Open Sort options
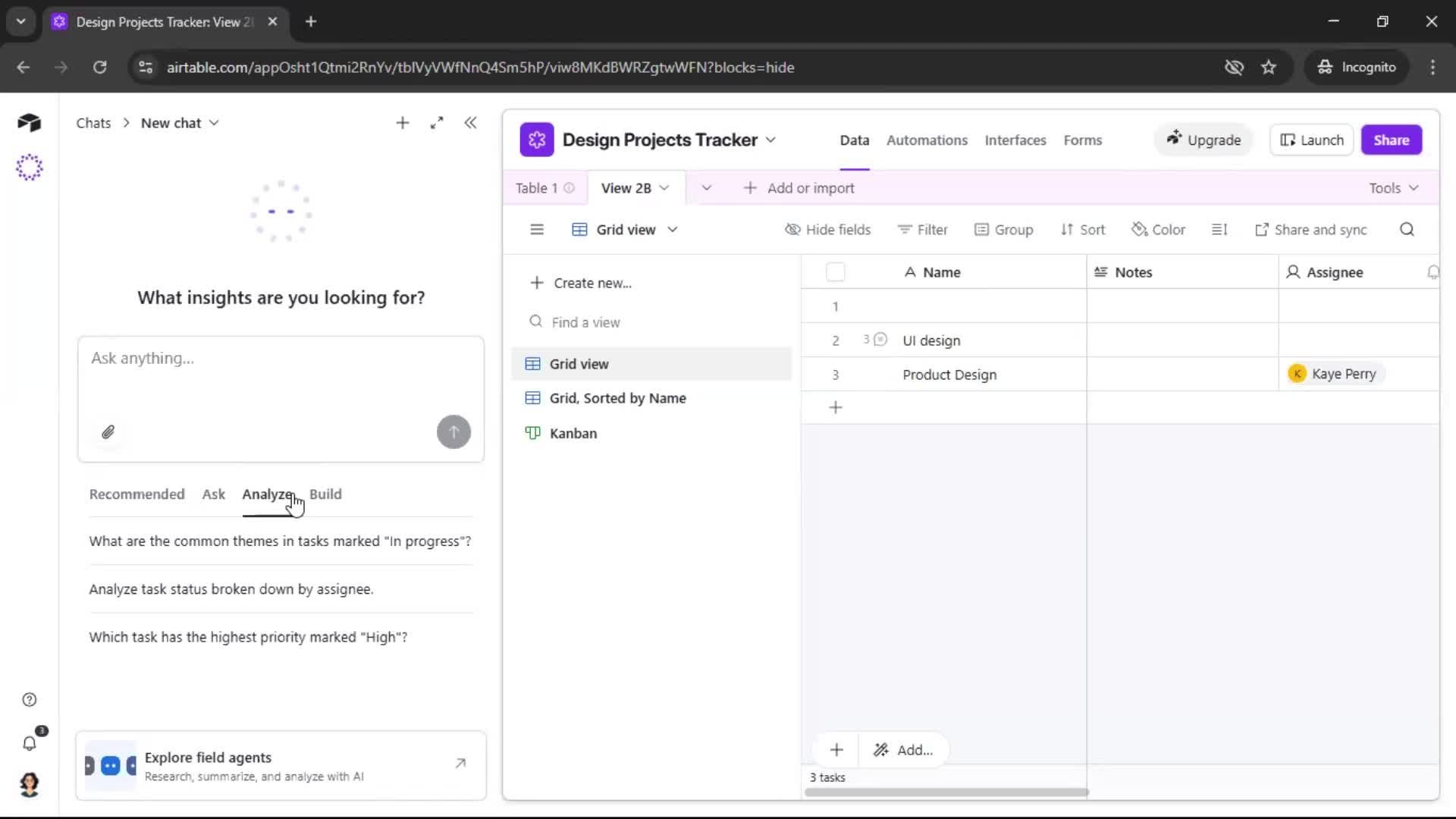 click(1083, 230)
